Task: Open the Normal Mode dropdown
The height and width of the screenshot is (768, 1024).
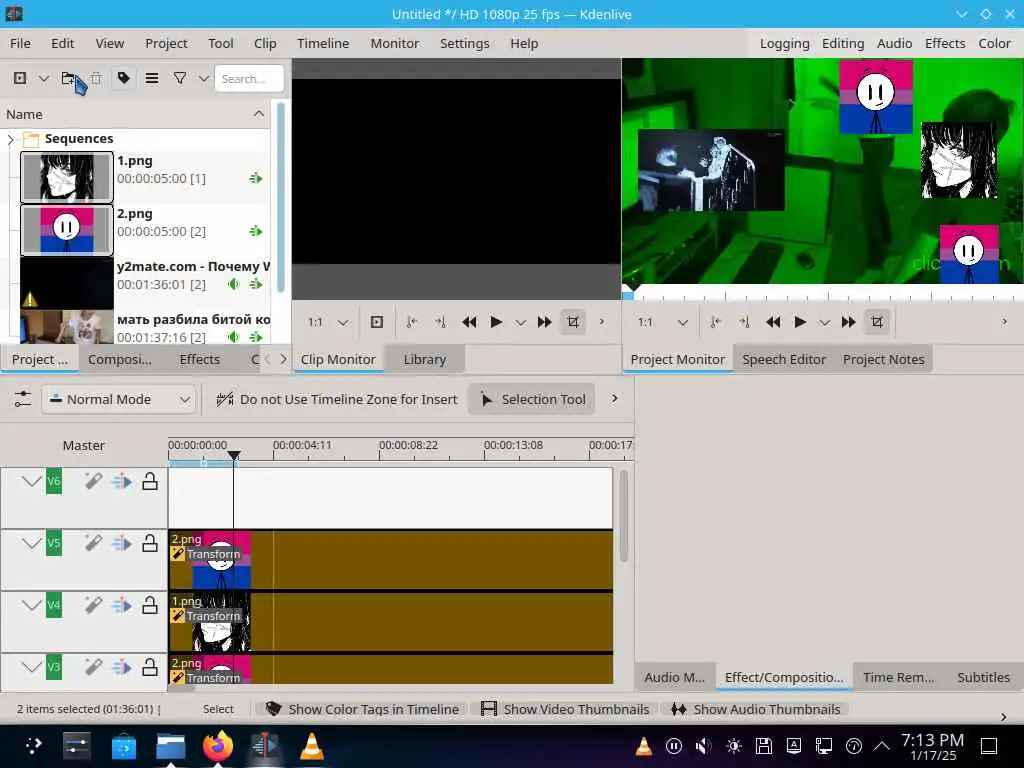Action: coord(119,399)
